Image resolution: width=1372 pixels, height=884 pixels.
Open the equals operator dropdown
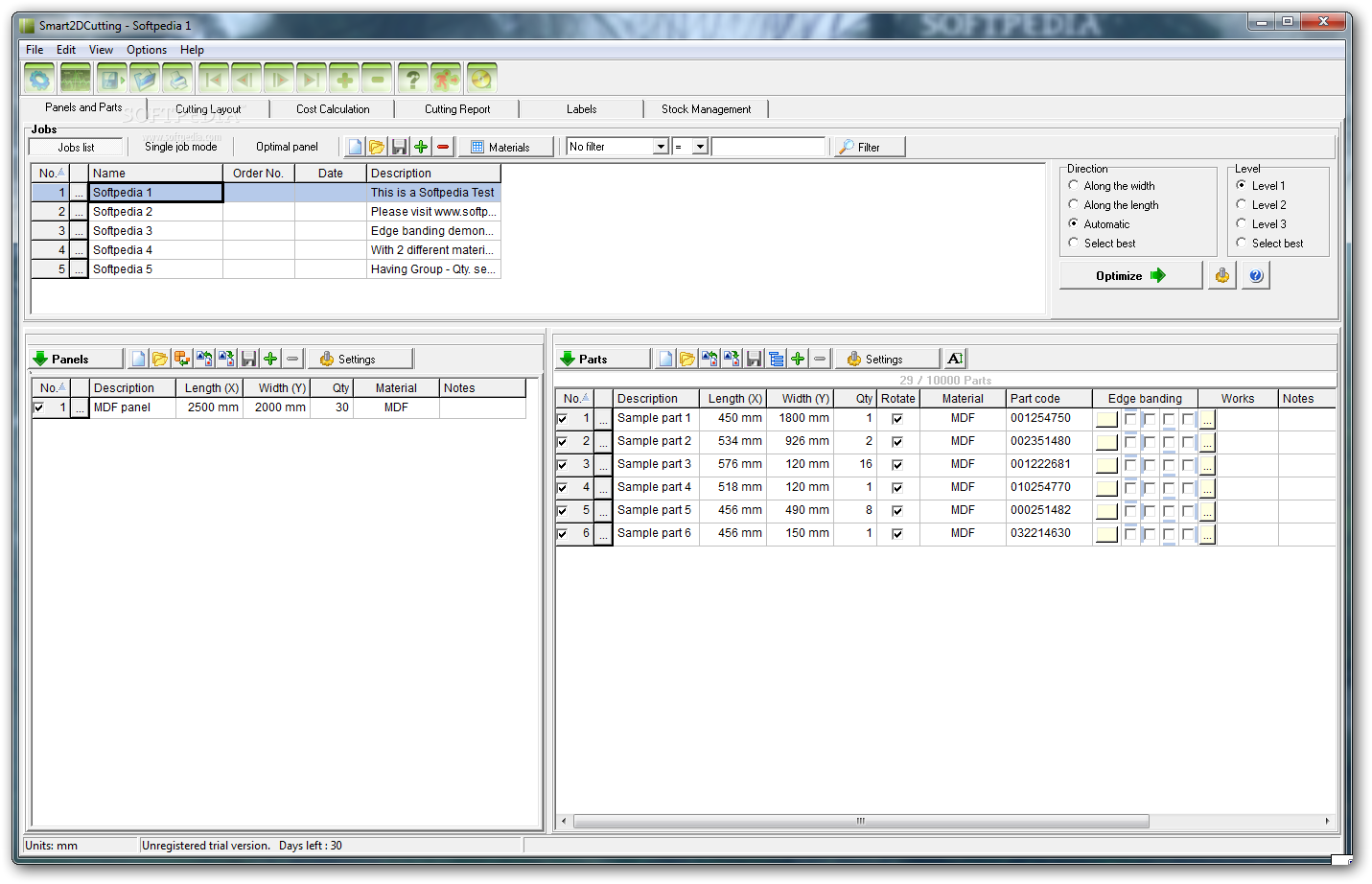pos(701,147)
